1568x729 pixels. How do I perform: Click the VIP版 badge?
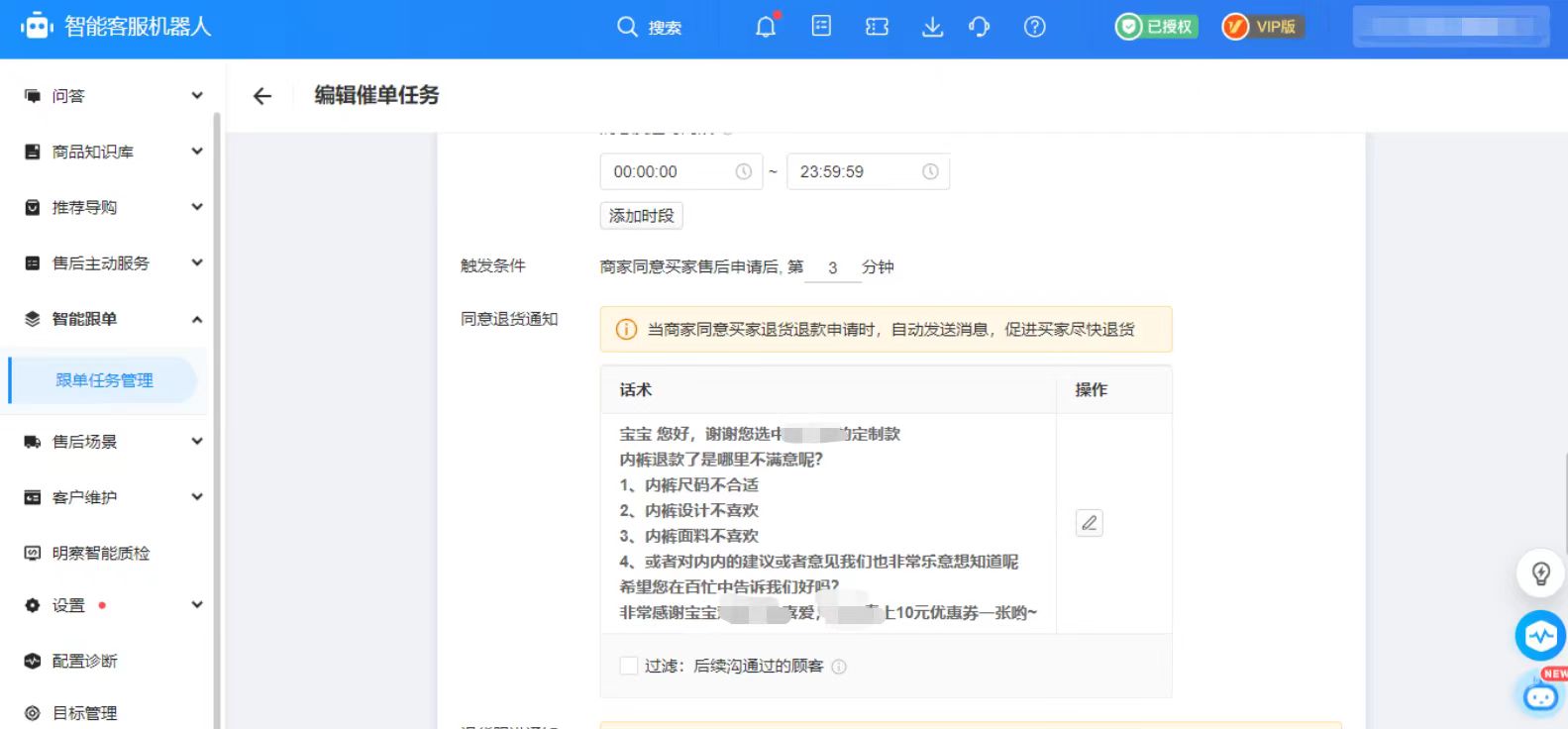click(1263, 27)
